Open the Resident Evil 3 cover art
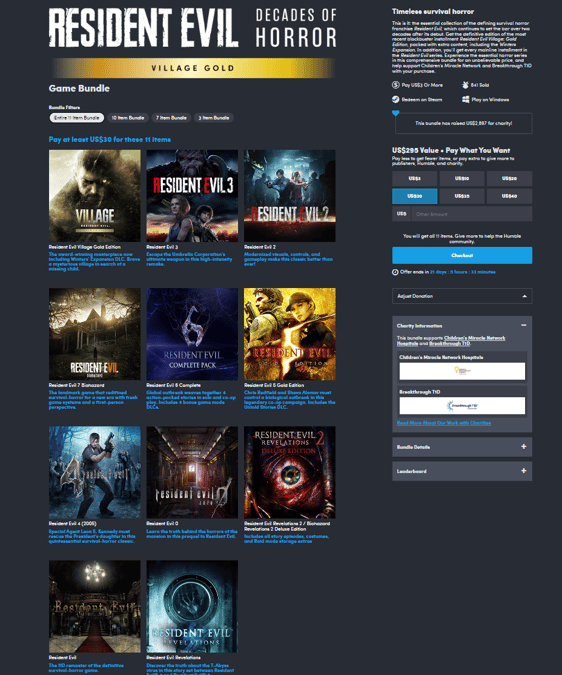The width and height of the screenshot is (562, 675). tap(192, 196)
